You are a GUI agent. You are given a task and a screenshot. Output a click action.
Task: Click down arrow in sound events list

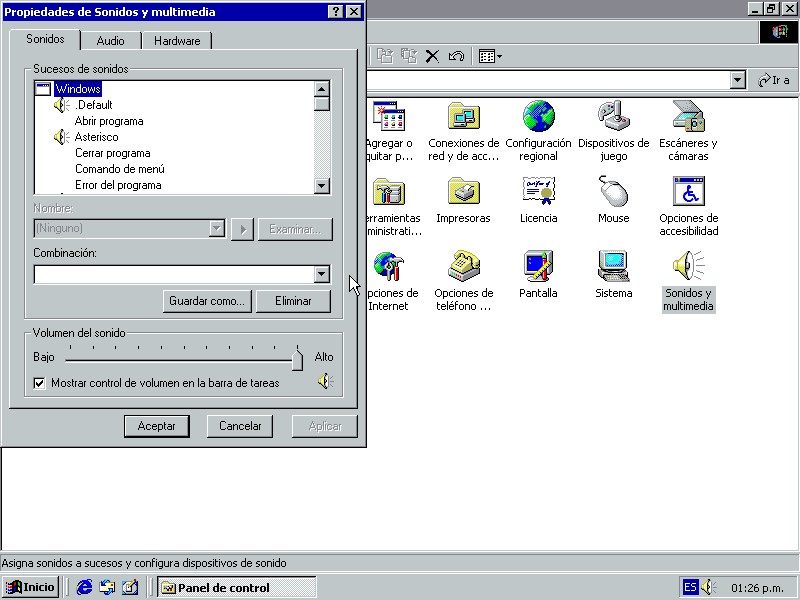322,185
